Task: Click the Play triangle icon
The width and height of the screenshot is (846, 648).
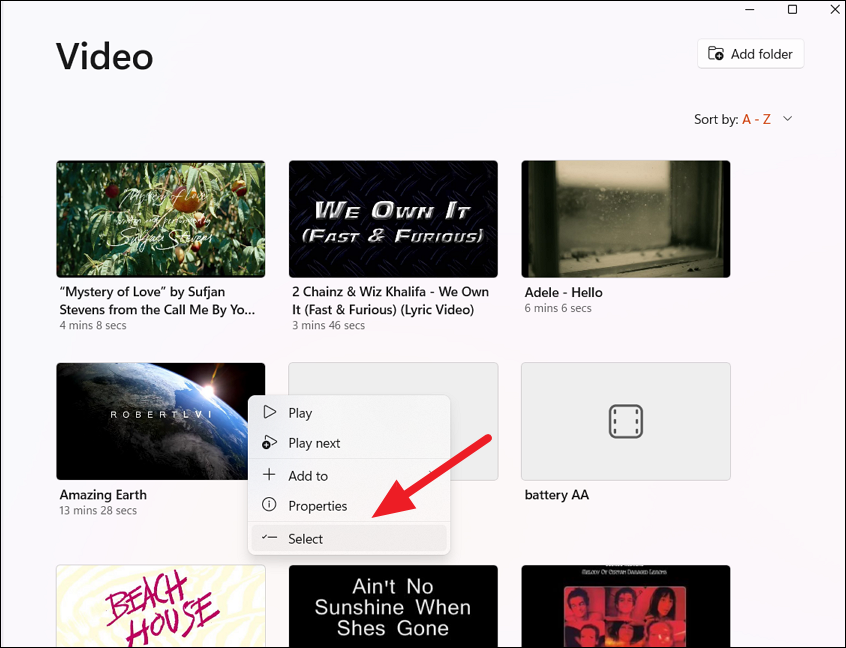Action: [269, 412]
